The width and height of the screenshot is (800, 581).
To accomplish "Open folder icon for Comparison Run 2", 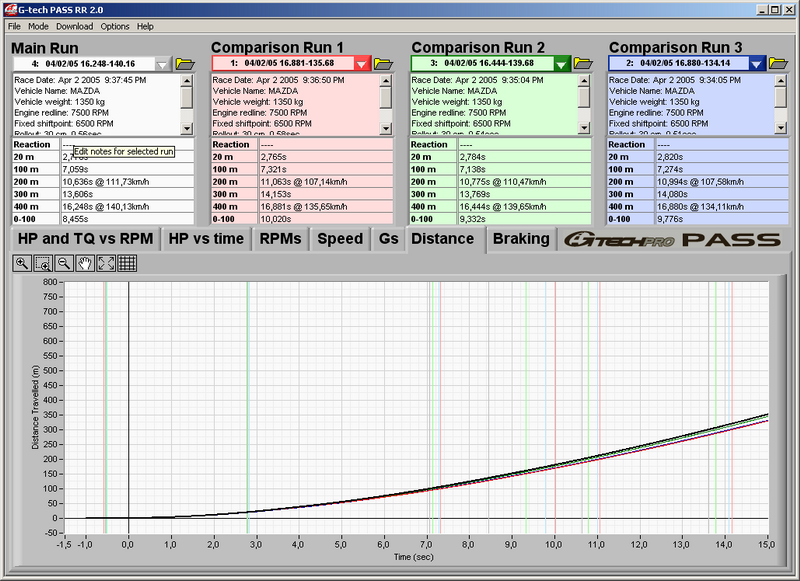I will click(x=583, y=63).
